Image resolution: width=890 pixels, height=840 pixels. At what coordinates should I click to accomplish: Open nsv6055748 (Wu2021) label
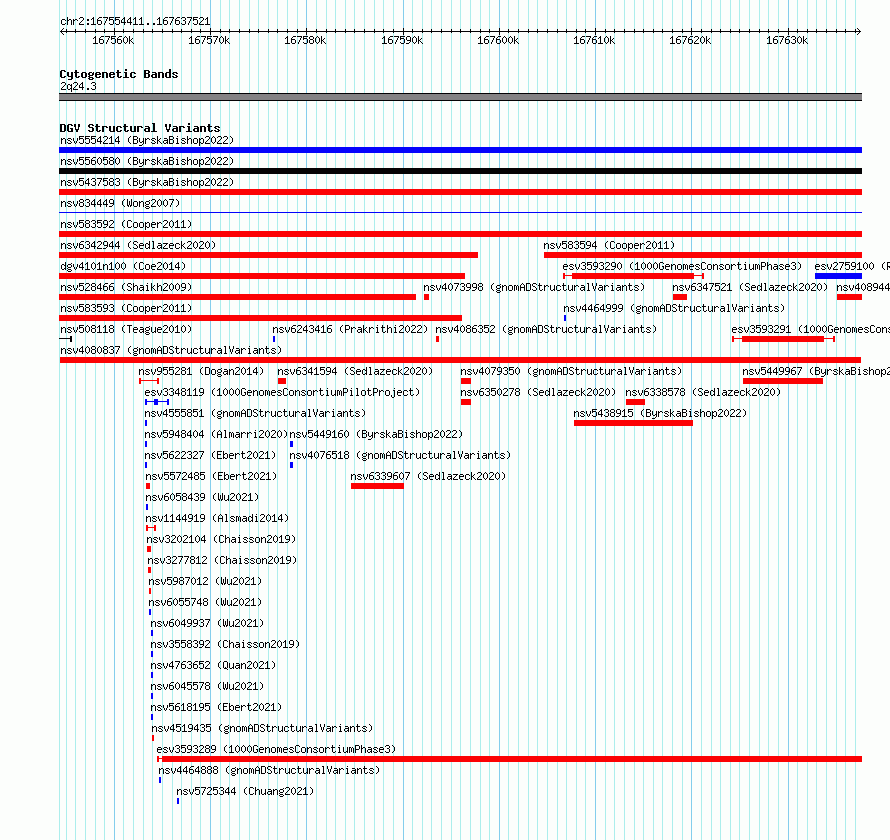coord(205,602)
